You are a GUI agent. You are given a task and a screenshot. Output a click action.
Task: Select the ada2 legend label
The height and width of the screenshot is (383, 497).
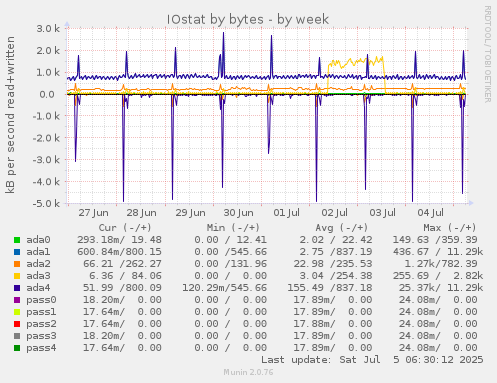point(38,264)
